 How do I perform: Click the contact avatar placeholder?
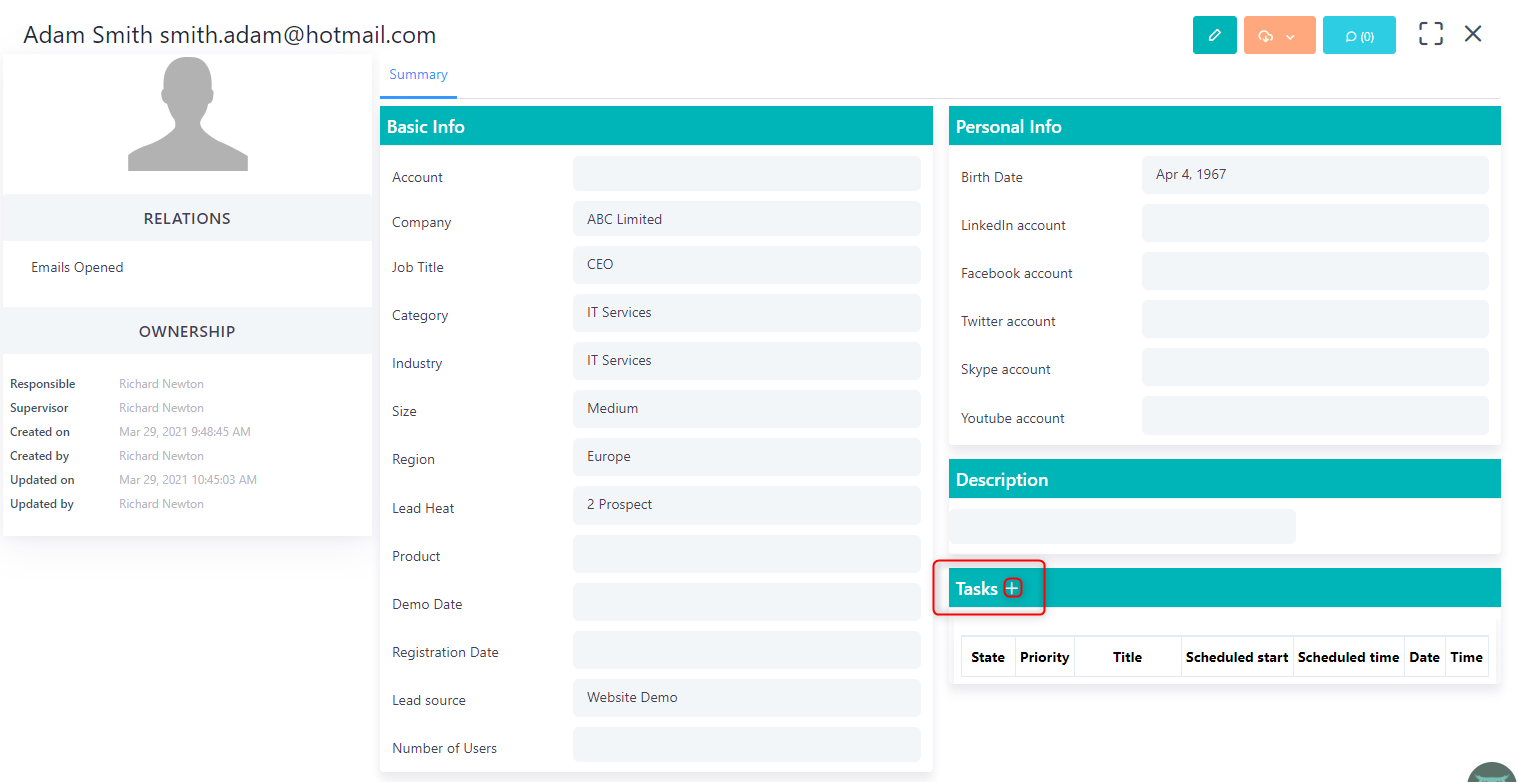(x=188, y=114)
